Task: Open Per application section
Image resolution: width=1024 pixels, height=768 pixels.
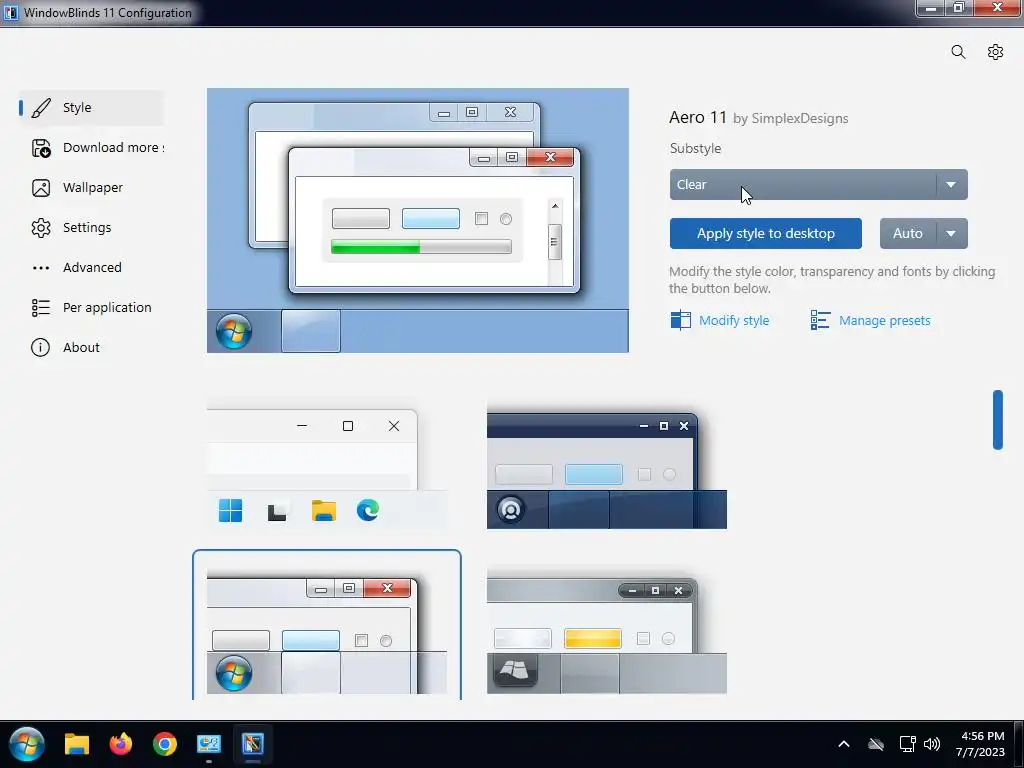Action: (91, 308)
